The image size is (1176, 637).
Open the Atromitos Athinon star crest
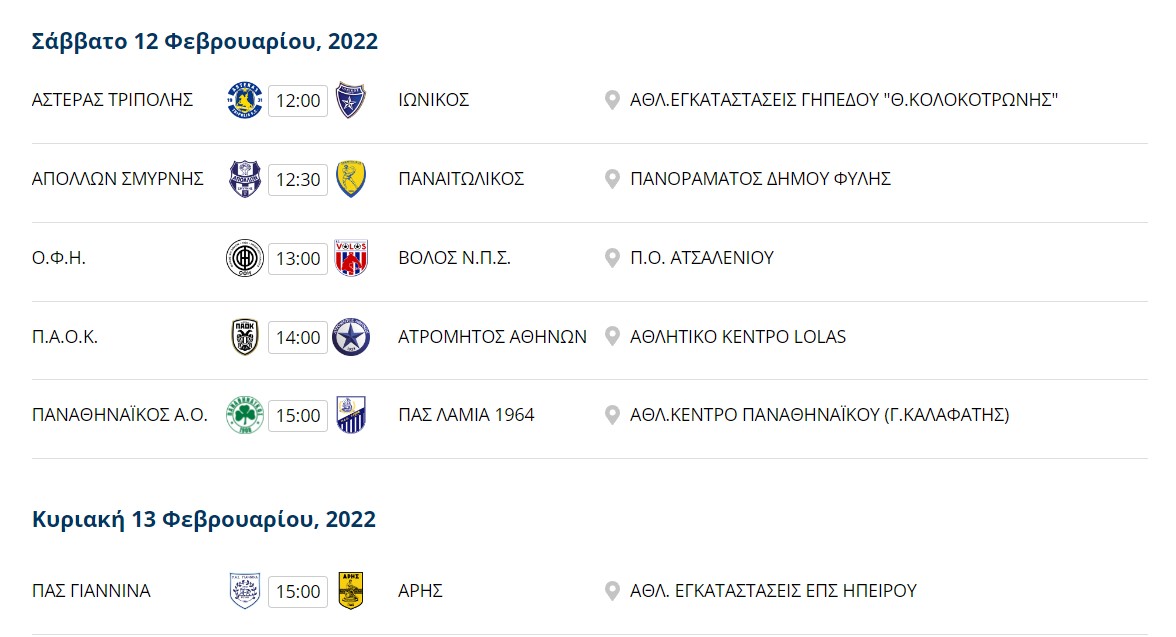coord(350,337)
